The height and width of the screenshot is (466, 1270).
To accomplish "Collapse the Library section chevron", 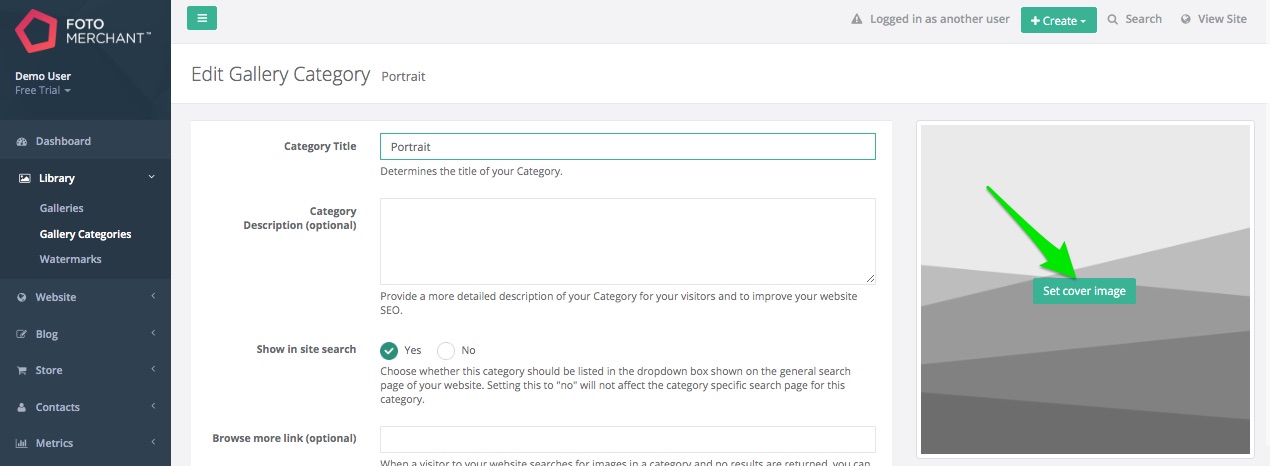I will [x=152, y=178].
